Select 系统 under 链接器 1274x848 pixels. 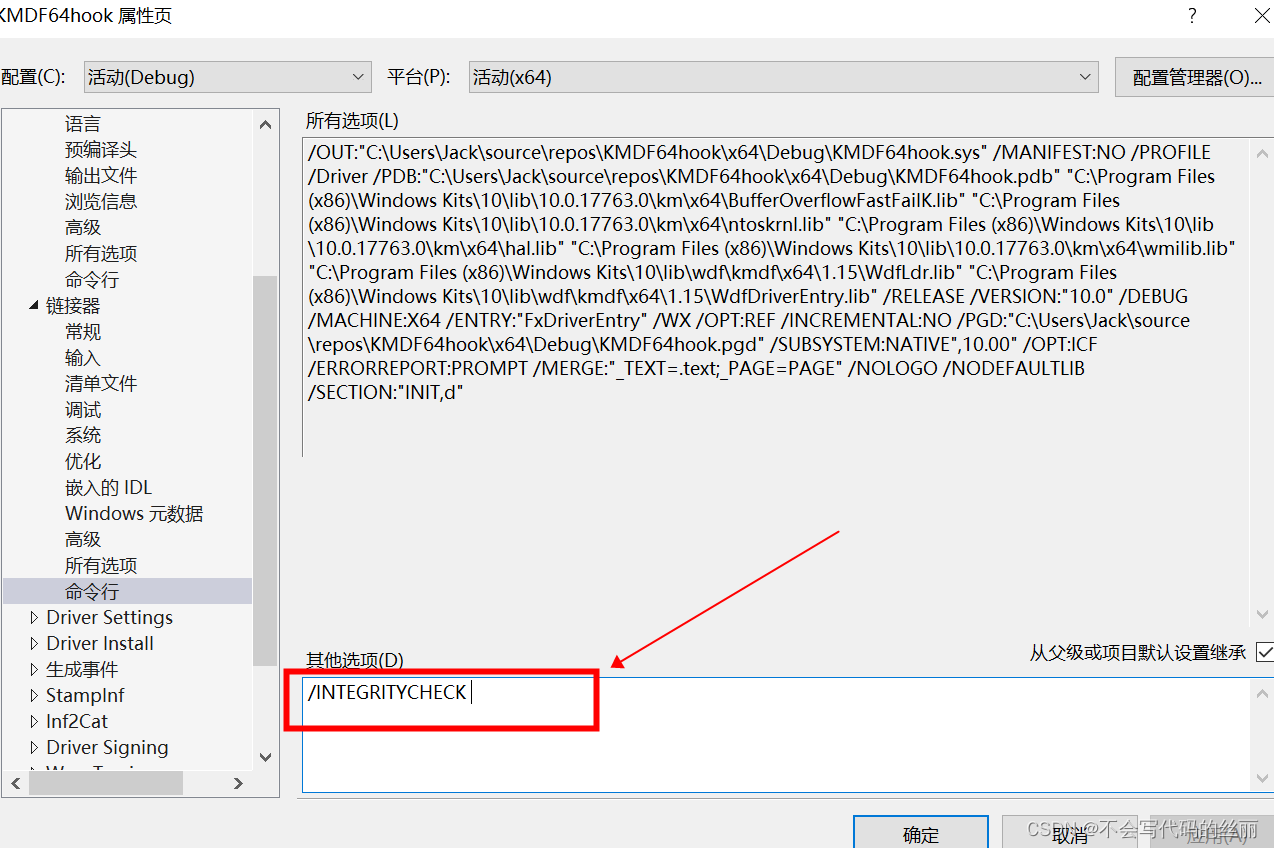click(x=83, y=436)
